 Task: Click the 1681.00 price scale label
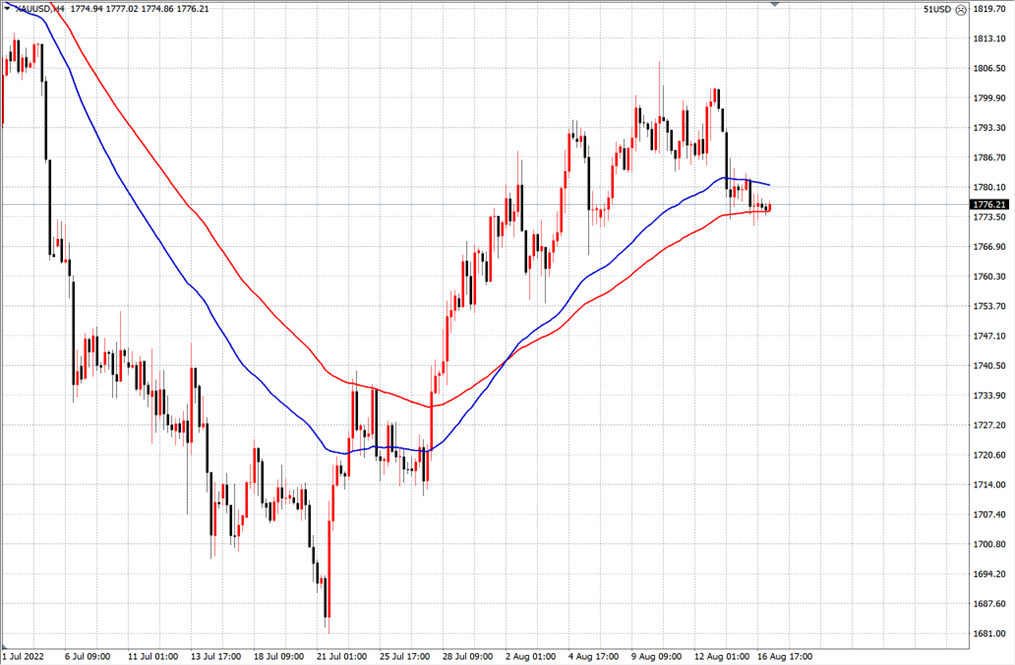coord(990,633)
